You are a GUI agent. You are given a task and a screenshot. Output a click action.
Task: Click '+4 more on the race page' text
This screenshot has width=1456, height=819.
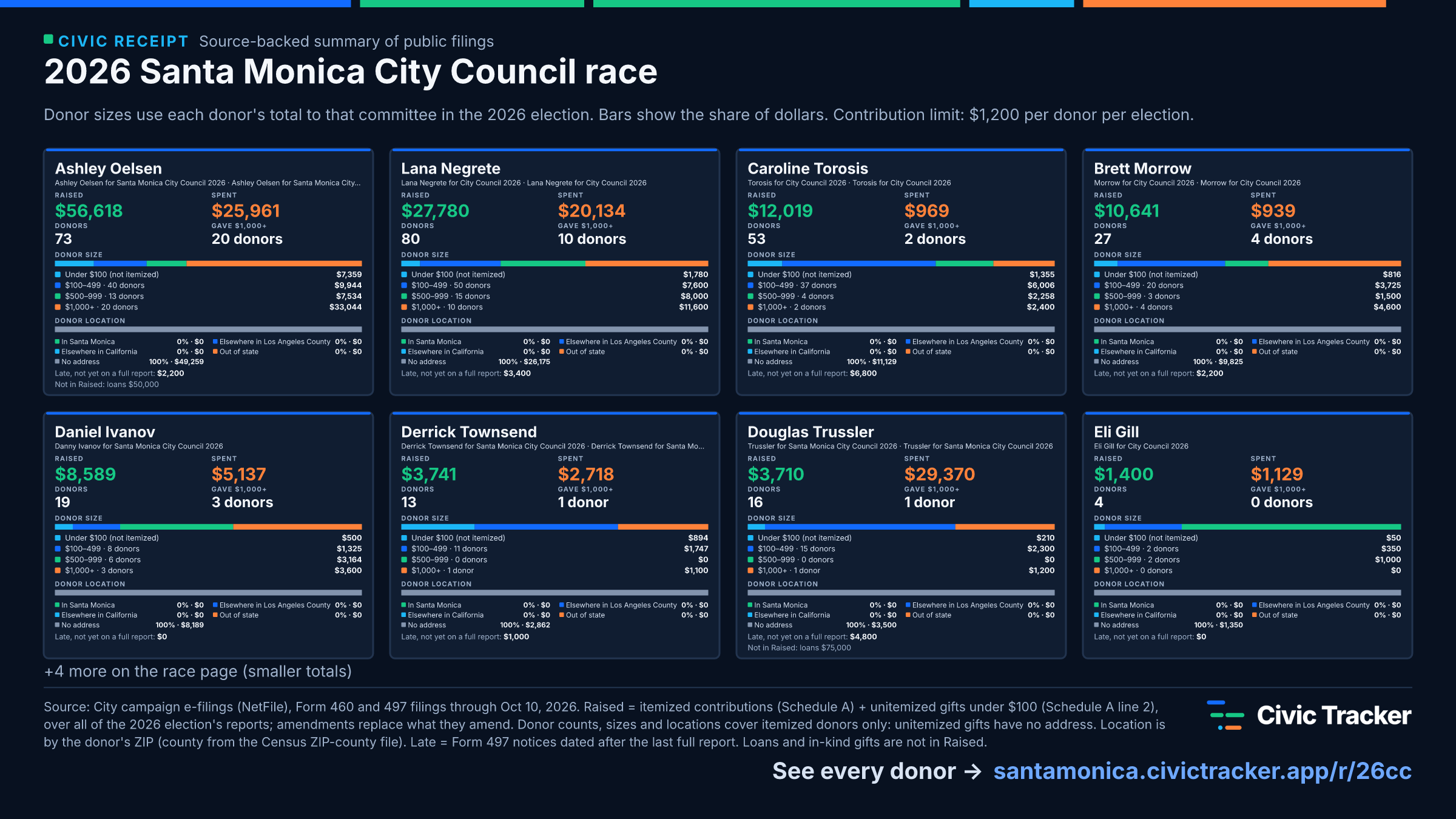tap(198, 672)
